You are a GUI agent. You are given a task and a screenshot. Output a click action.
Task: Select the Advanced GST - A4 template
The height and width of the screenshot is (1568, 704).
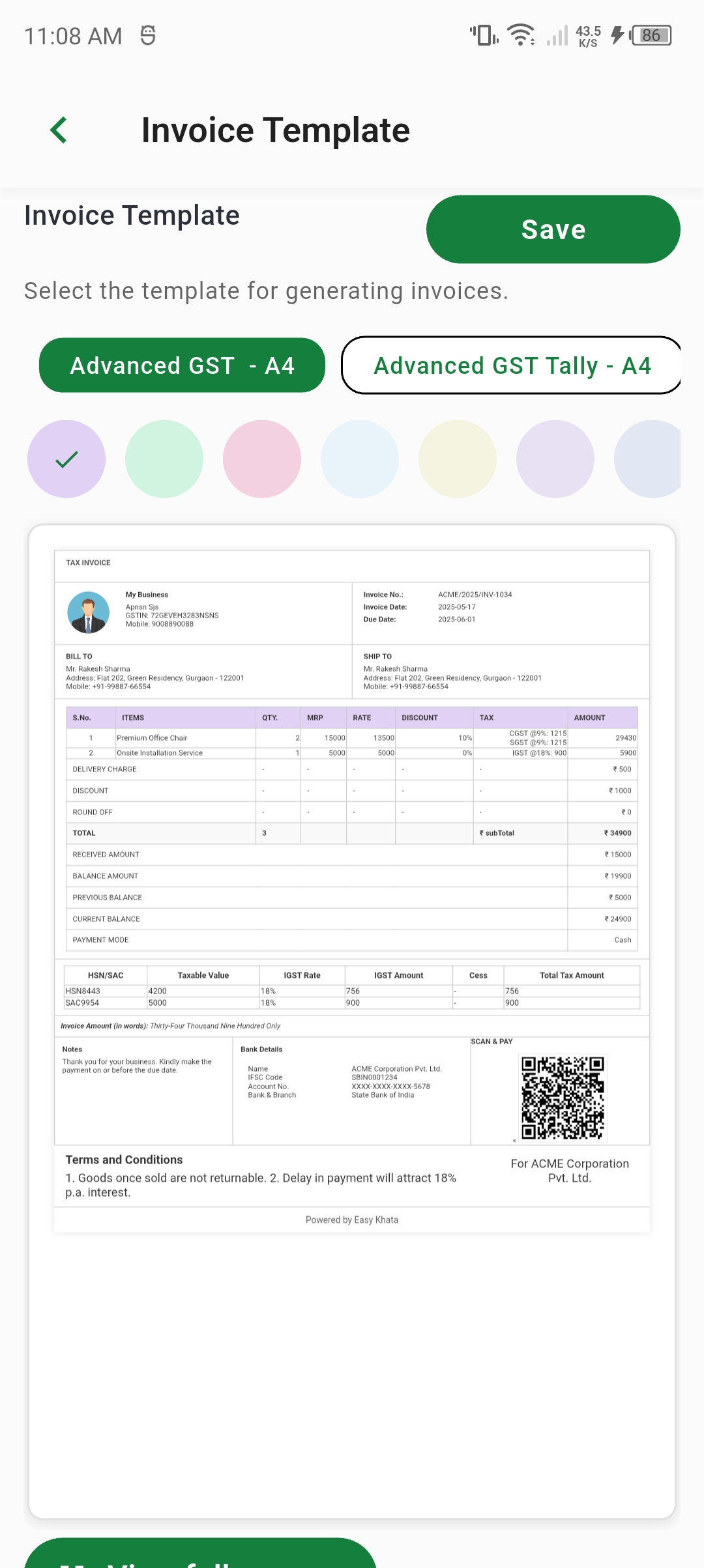[182, 365]
